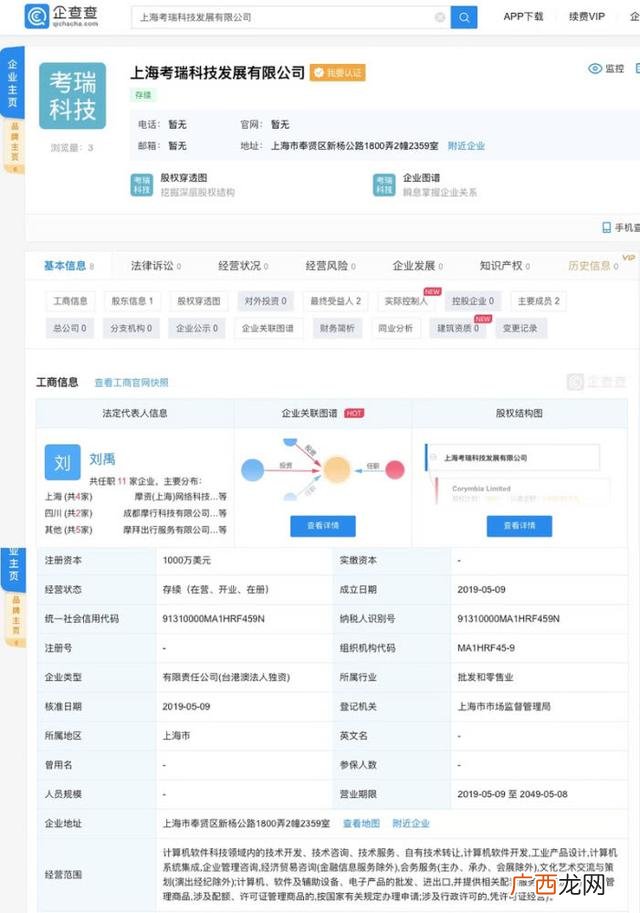Open the APP下载 menu item

point(523,16)
